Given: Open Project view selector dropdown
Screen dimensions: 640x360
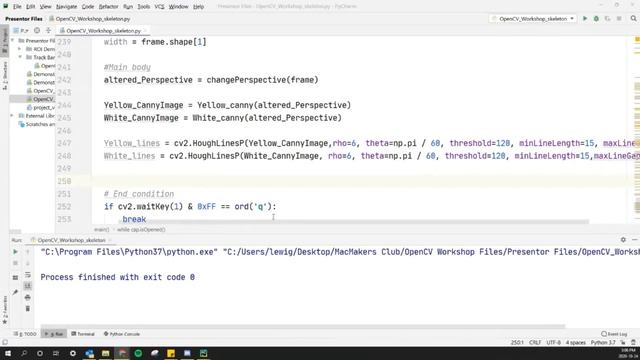Looking at the screenshot, I should (x=20, y=31).
